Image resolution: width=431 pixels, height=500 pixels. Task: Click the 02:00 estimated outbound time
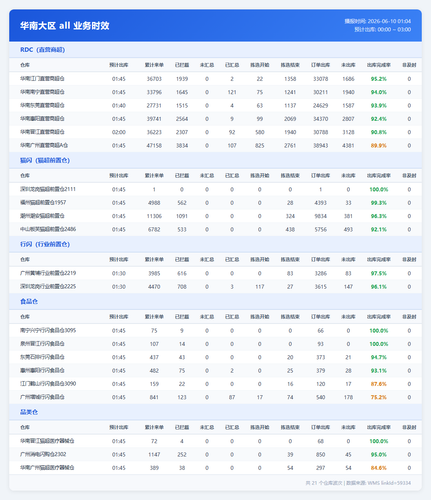click(119, 132)
